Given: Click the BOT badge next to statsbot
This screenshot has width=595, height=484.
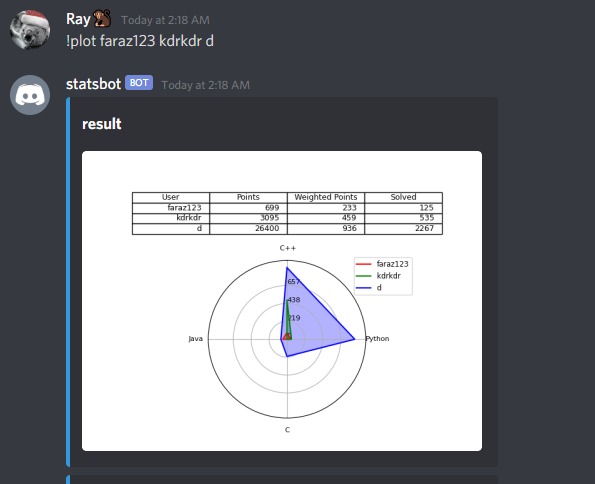Looking at the screenshot, I should tap(139, 83).
